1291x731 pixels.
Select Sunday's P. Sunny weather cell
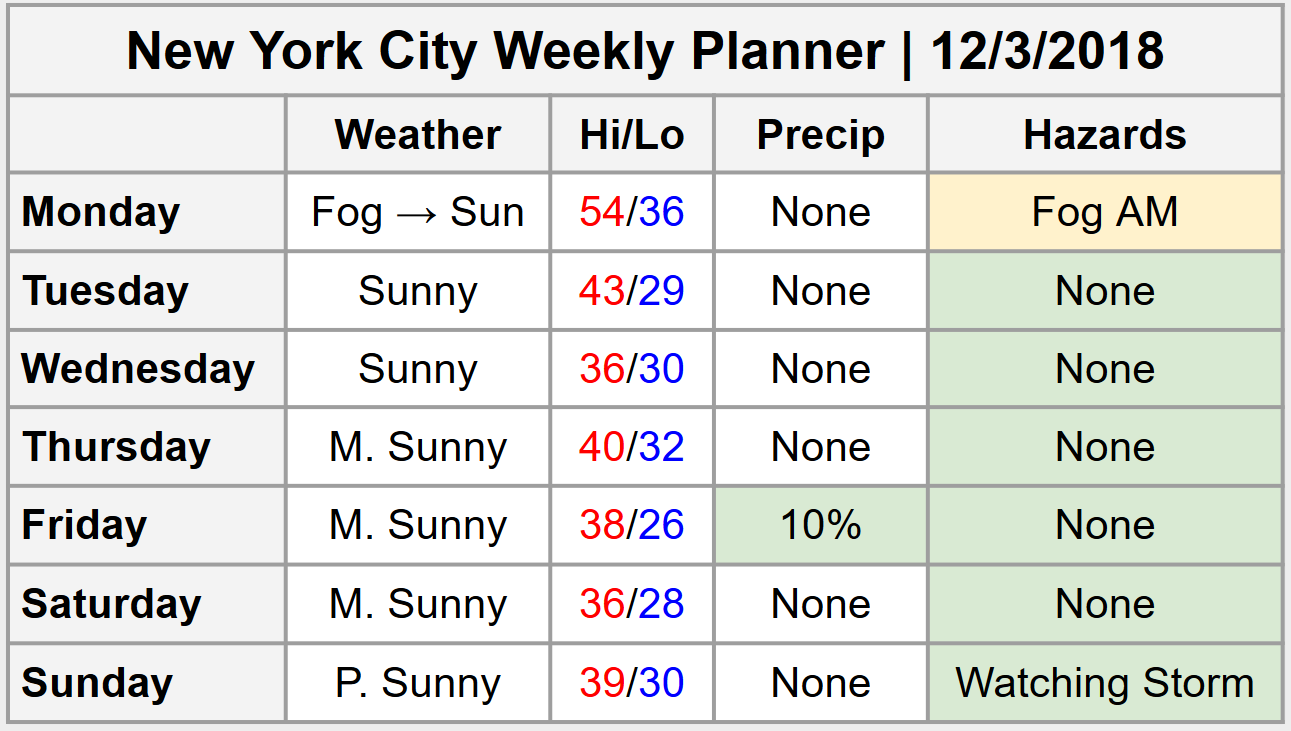coord(418,683)
